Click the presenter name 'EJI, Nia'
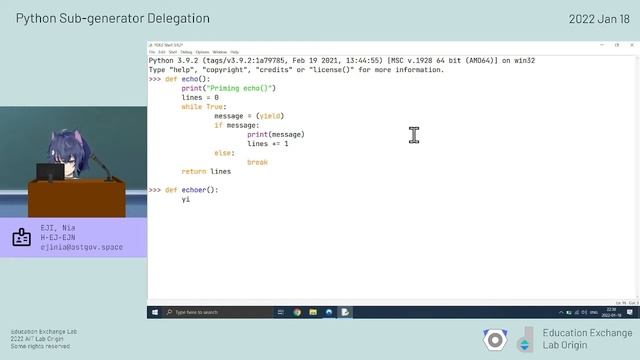Image resolution: width=640 pixels, height=360 pixels. click(x=58, y=228)
